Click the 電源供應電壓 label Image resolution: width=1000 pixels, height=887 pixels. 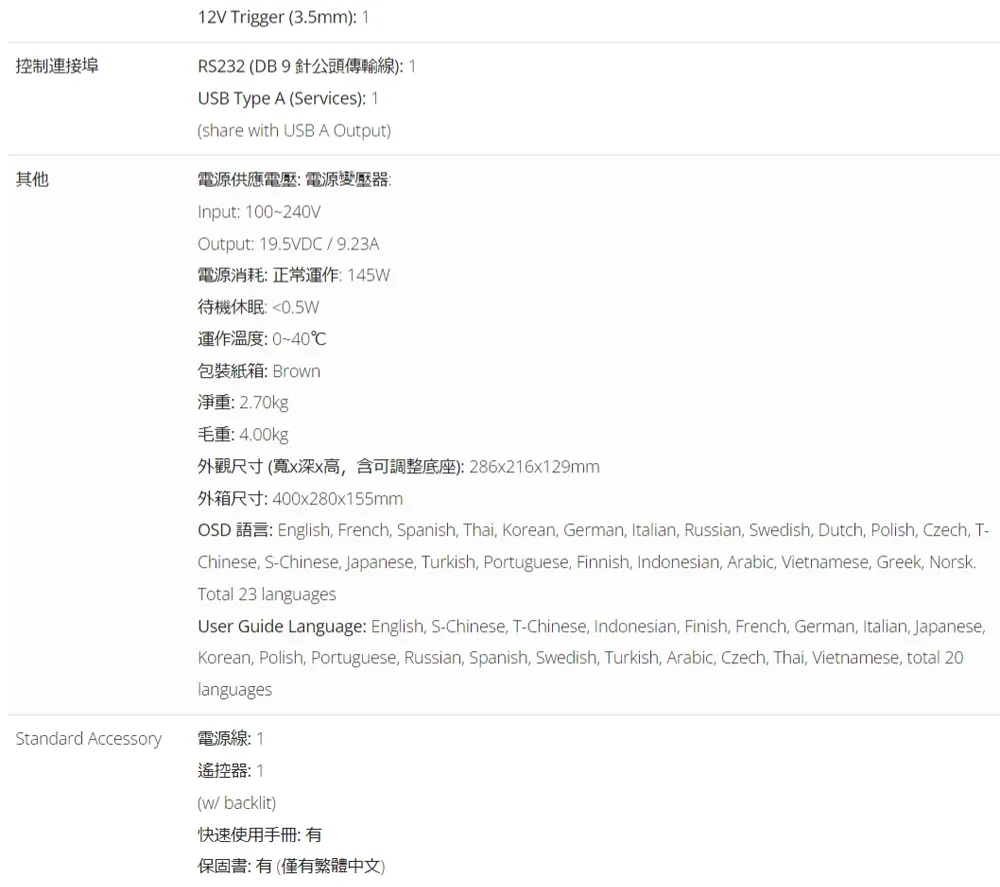coord(248,180)
